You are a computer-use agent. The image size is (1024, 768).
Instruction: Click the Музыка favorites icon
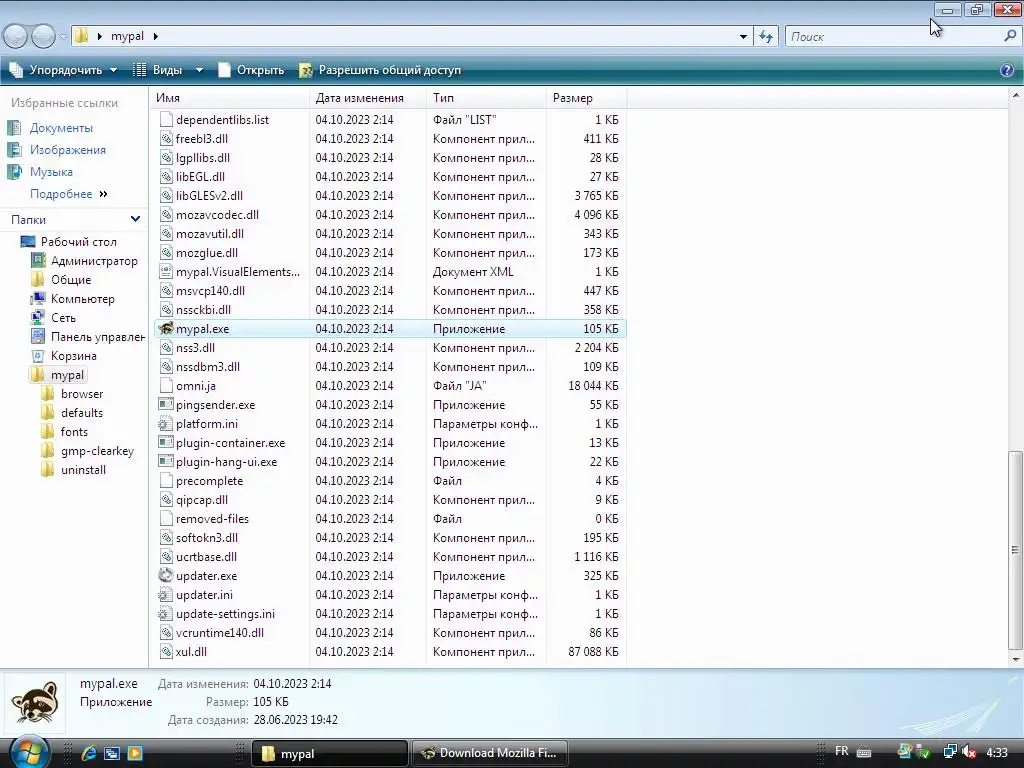tap(14, 172)
